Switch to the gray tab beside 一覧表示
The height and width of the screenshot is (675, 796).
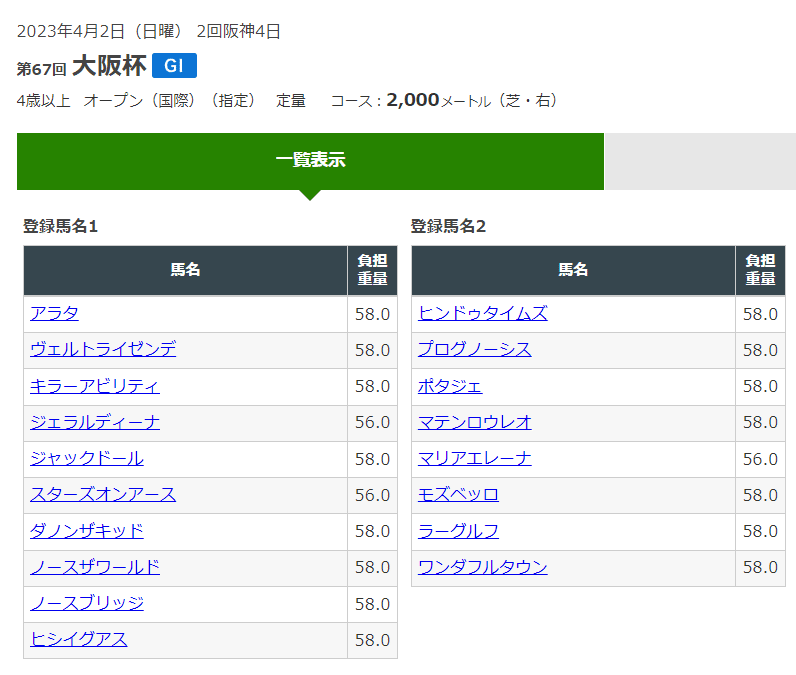pos(700,161)
